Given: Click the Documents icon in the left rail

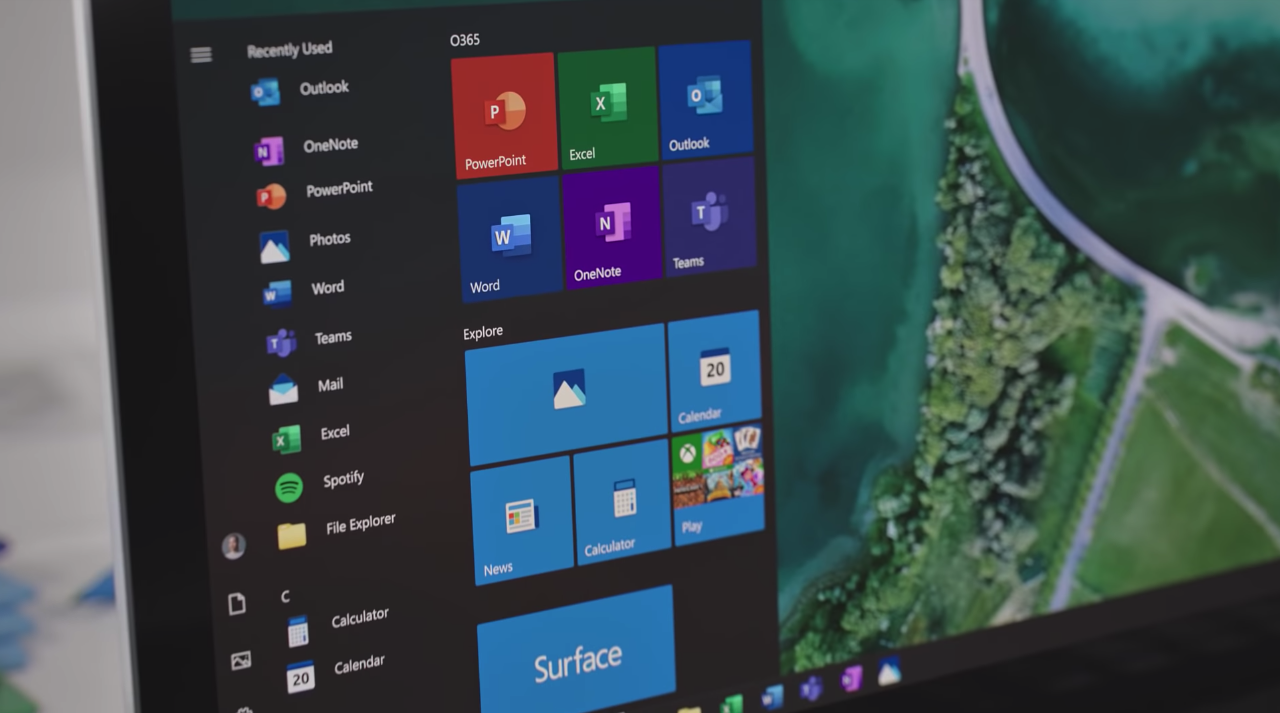Looking at the screenshot, I should 237,602.
